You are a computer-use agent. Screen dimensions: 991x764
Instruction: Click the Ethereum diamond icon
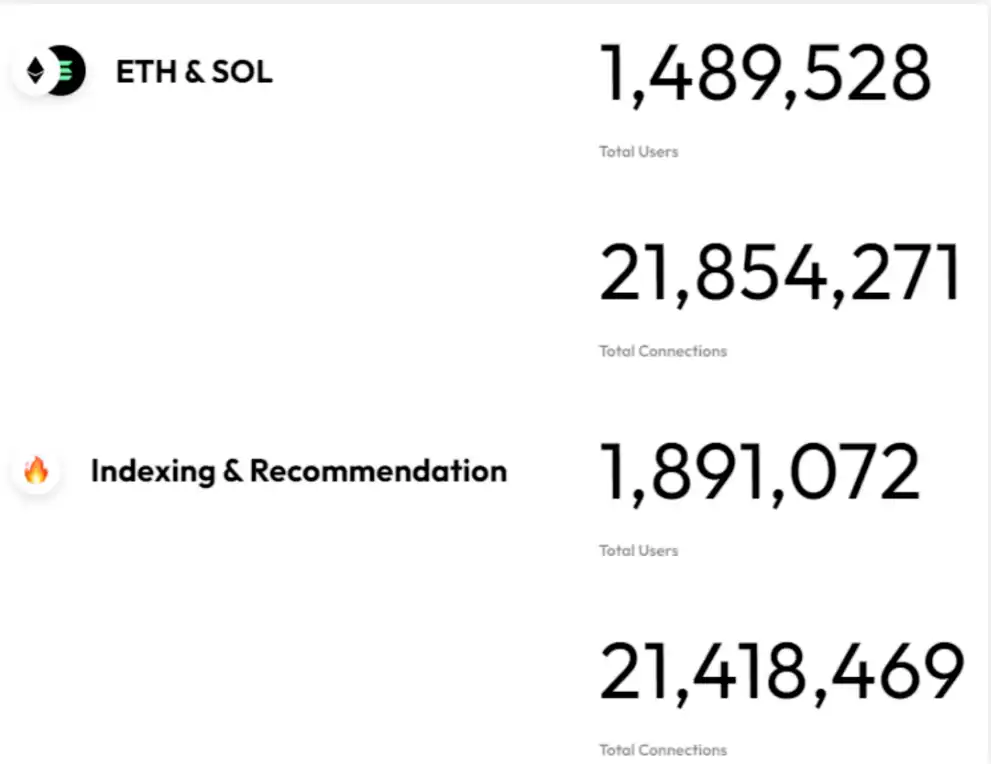click(36, 72)
